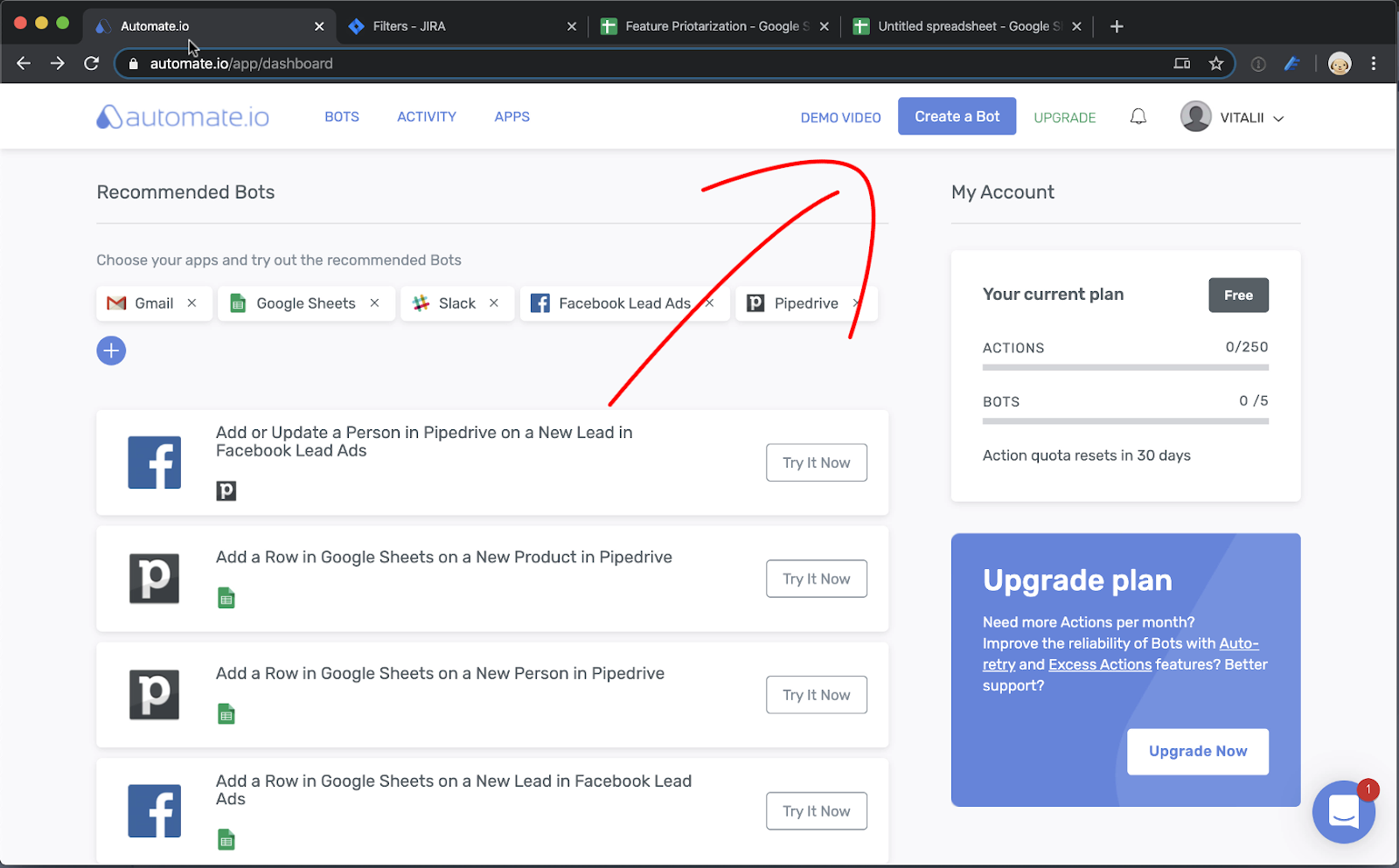Click Sheets icon under New Person bot
The width and height of the screenshot is (1399, 868).
click(x=226, y=714)
